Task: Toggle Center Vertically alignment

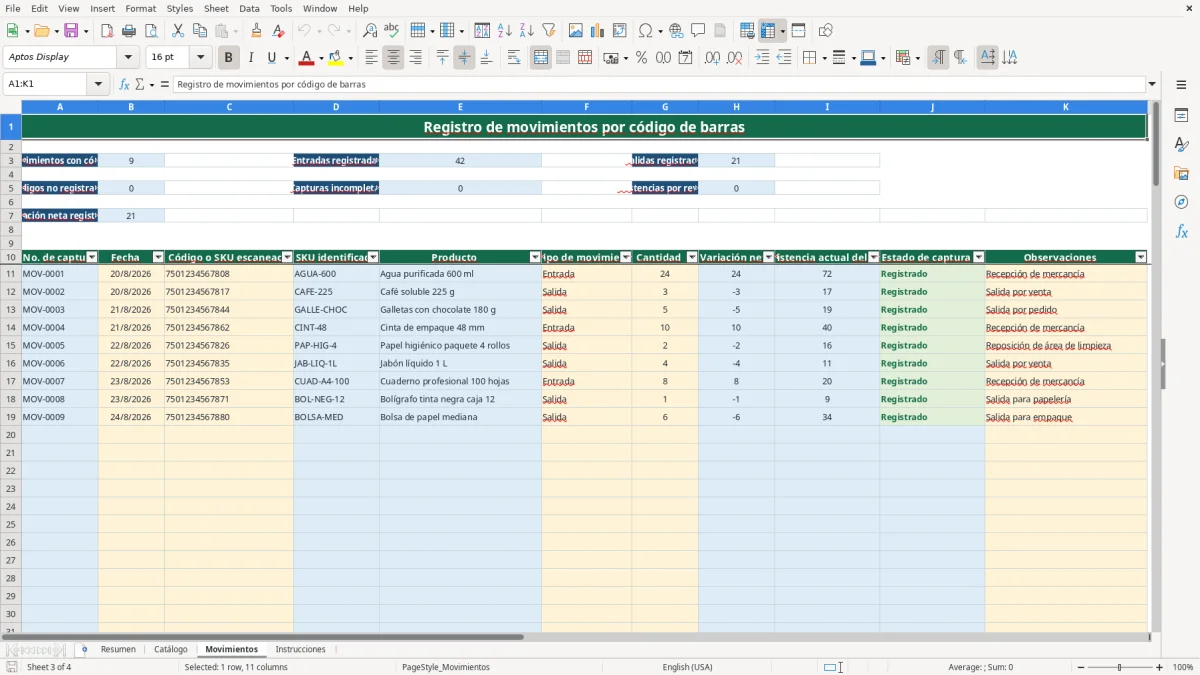Action: point(464,58)
